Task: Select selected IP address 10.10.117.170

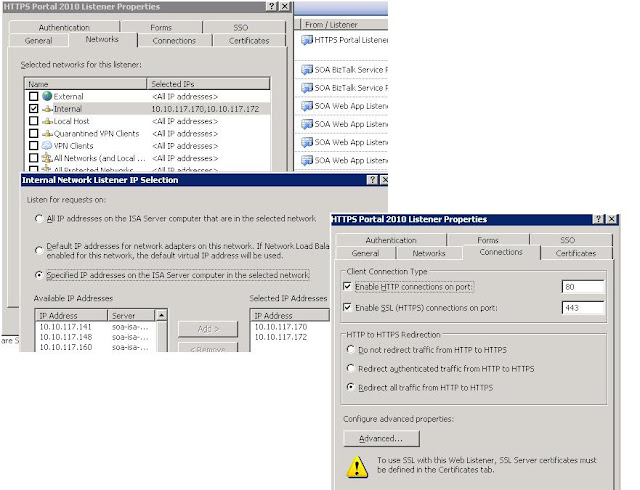Action: click(x=281, y=327)
